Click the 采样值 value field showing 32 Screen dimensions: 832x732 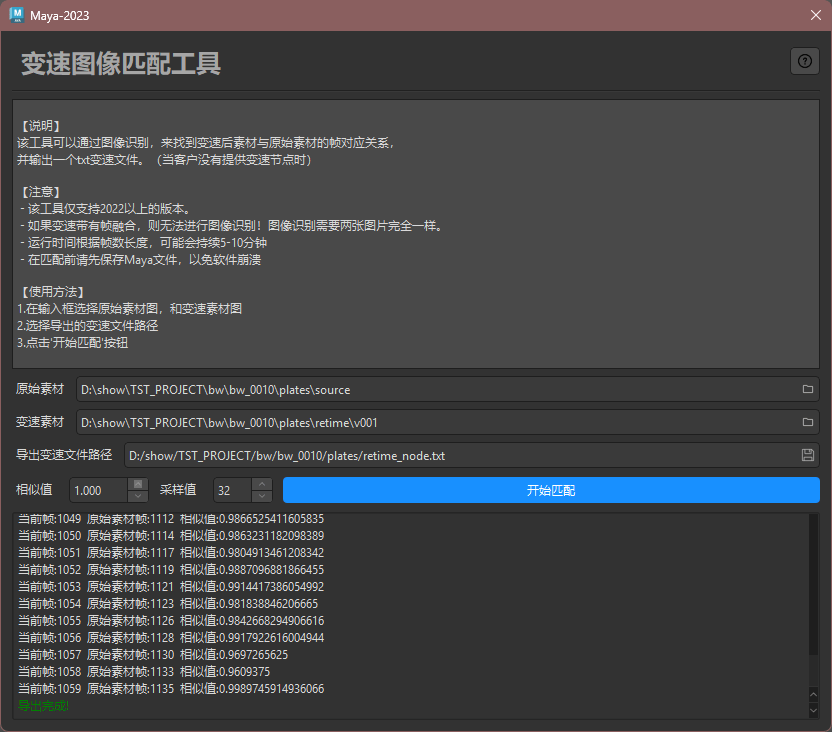[231, 490]
